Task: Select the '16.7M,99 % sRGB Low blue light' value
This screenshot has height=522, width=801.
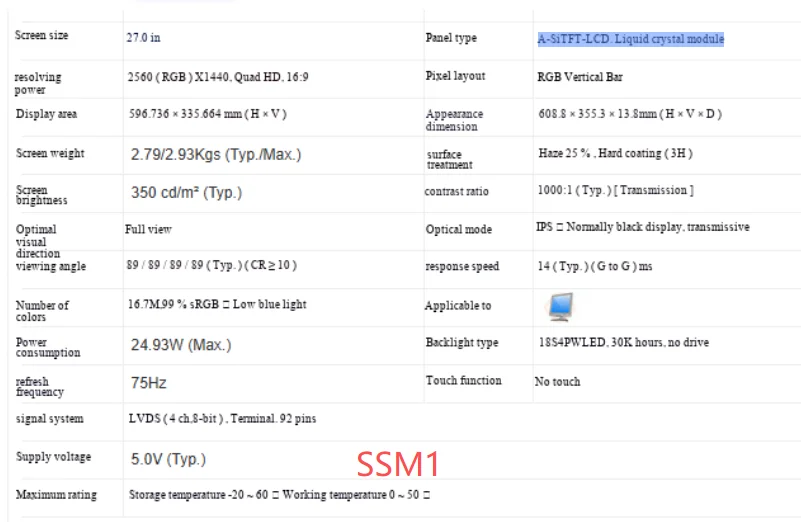Action: [x=217, y=304]
